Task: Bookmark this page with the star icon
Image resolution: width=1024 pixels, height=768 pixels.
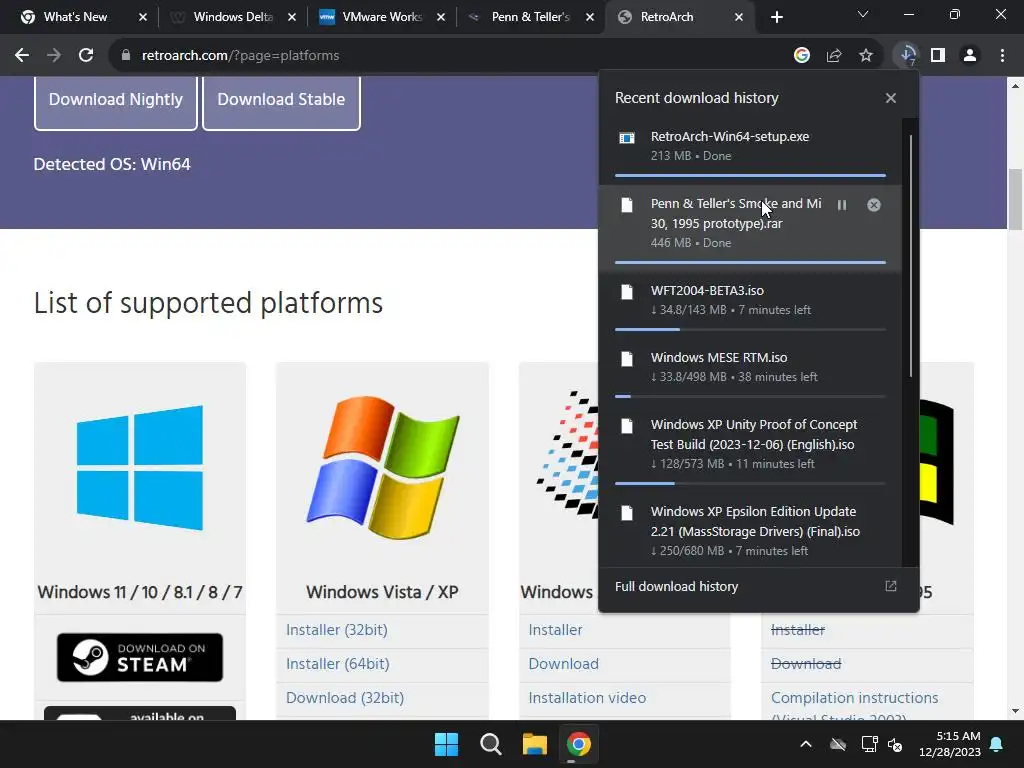Action: click(x=866, y=56)
